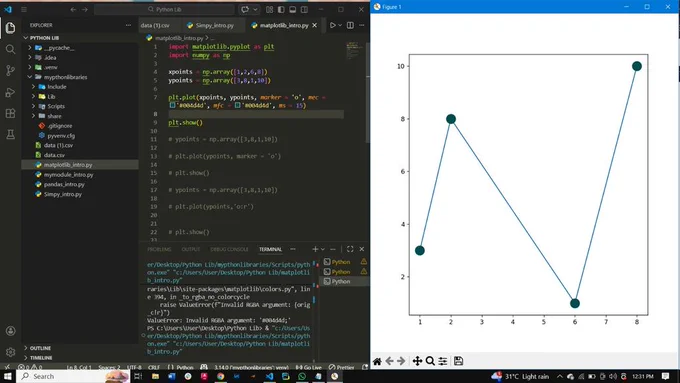Open Run and Debug view
This screenshot has height=383, width=680.
[x=10, y=92]
